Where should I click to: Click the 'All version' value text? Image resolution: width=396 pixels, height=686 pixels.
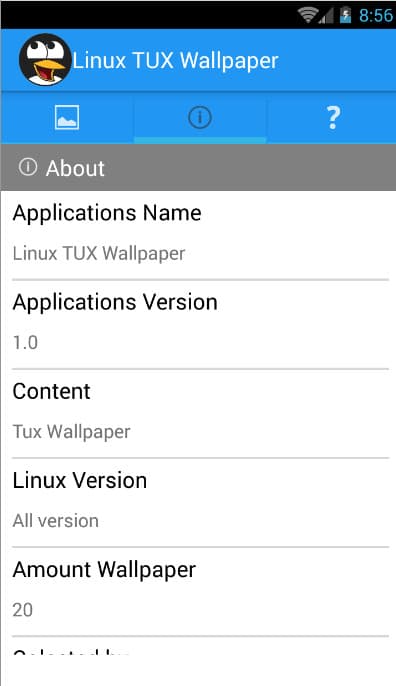point(56,521)
